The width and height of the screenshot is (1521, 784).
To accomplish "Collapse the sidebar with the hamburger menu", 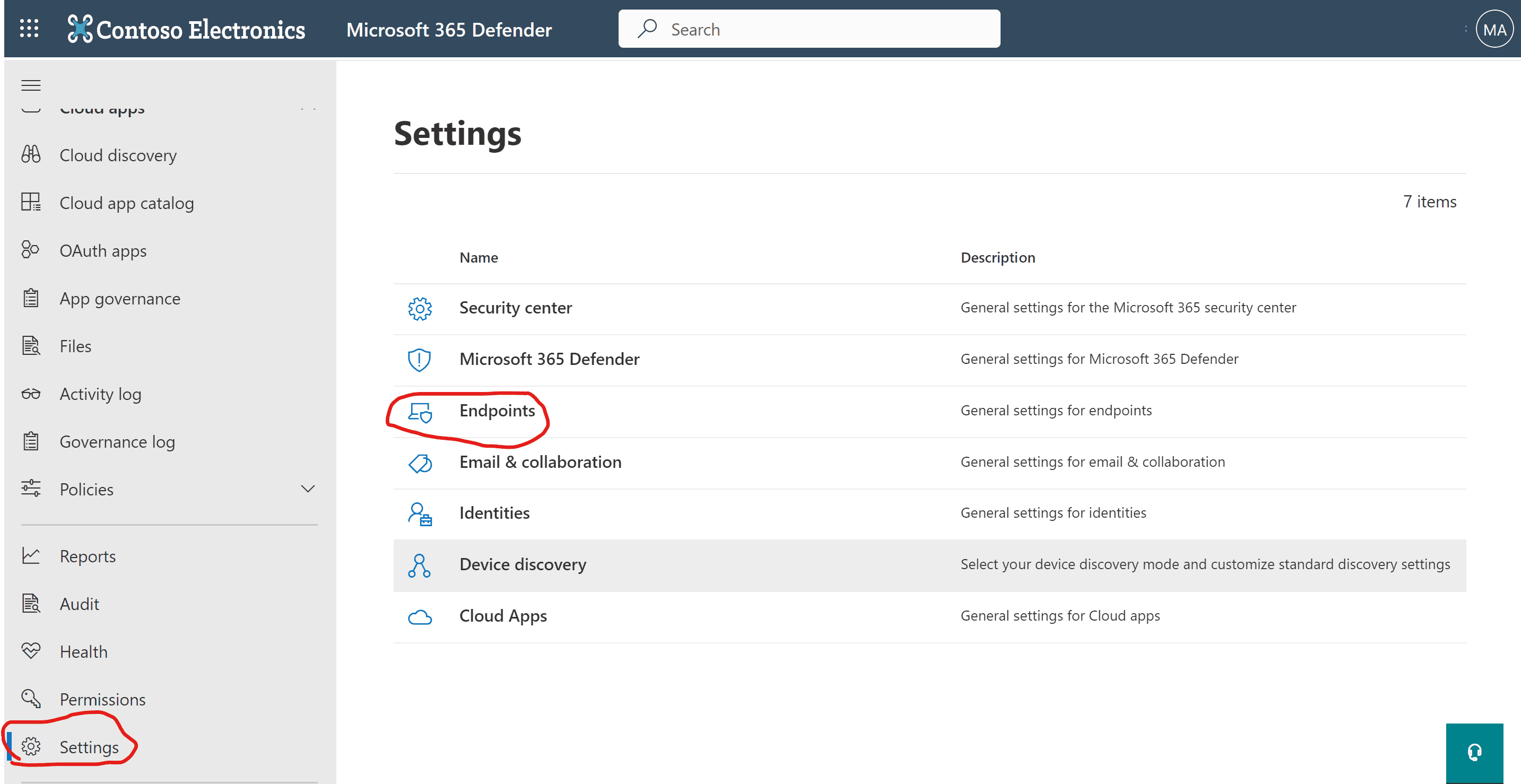I will 31,85.
